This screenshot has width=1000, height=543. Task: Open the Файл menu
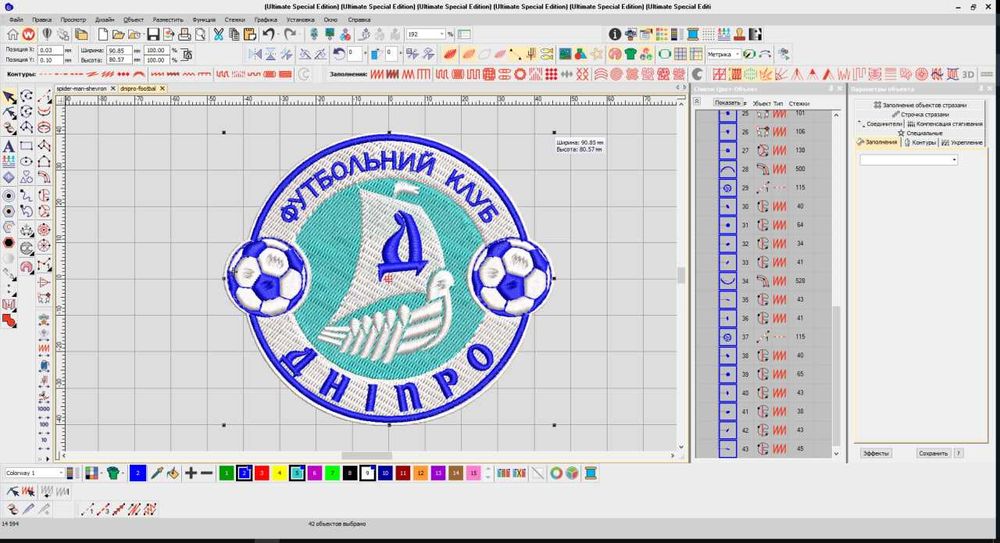click(x=16, y=20)
